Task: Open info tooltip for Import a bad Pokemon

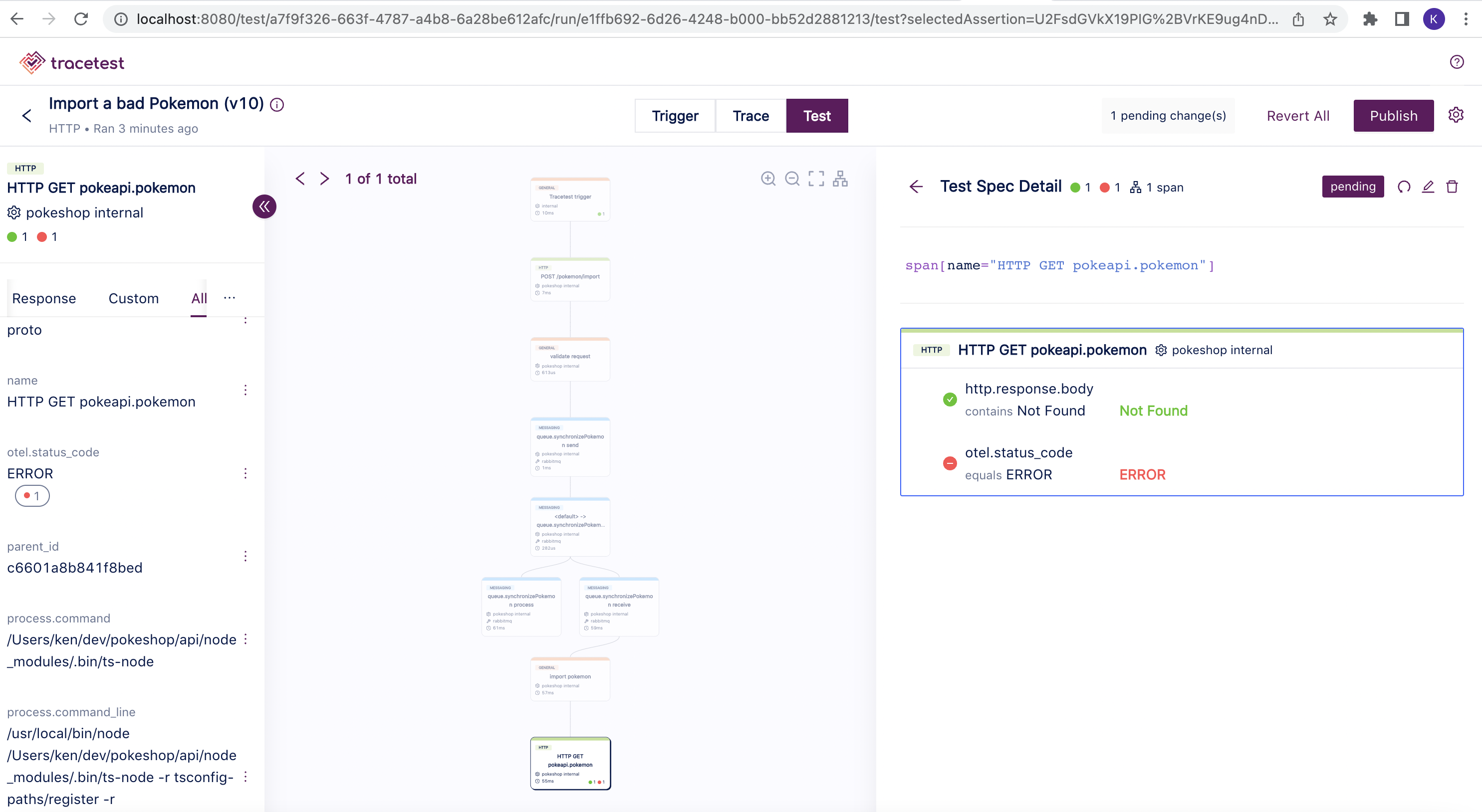Action: pyautogui.click(x=277, y=104)
